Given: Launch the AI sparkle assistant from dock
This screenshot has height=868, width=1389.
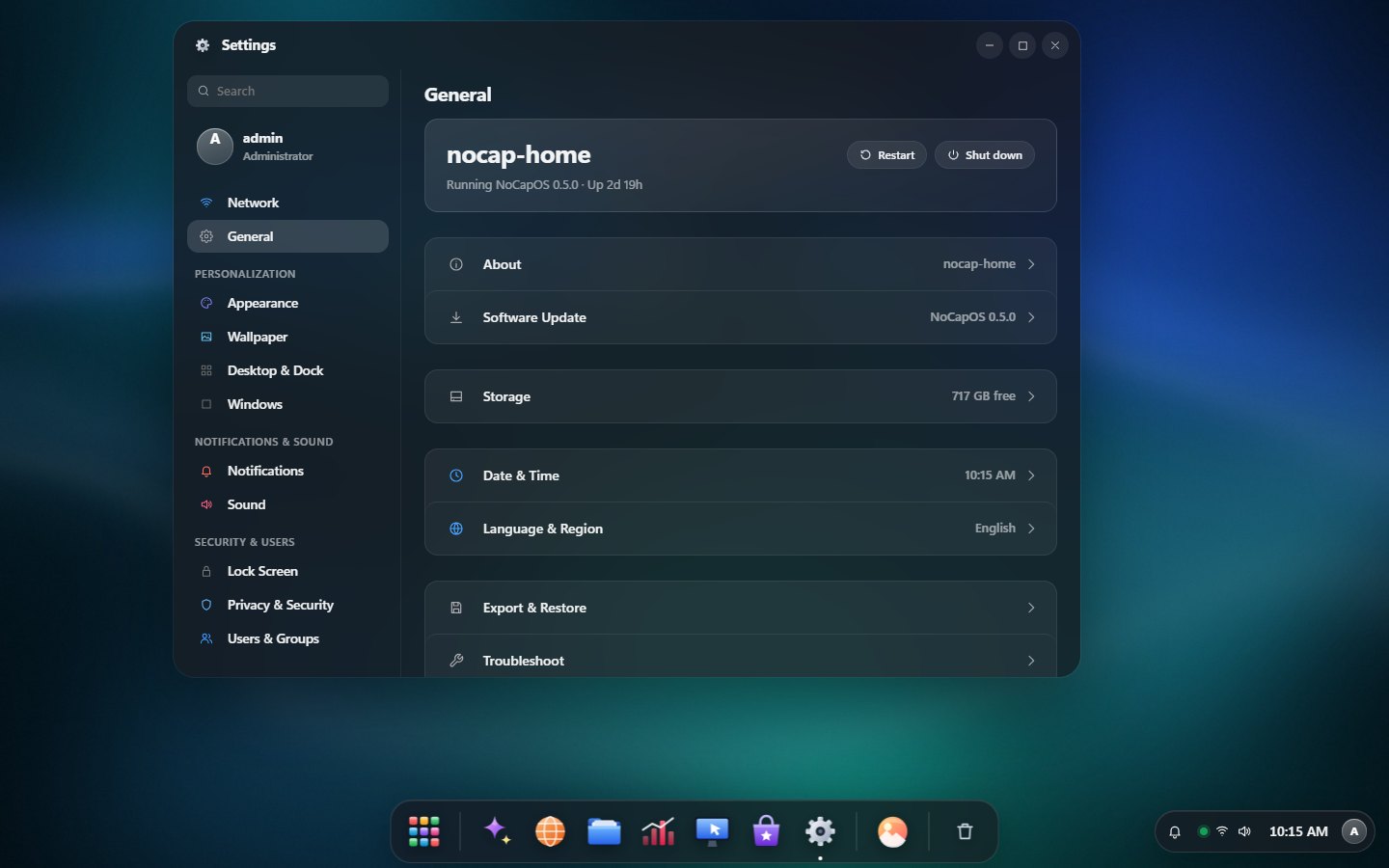Looking at the screenshot, I should [x=497, y=831].
